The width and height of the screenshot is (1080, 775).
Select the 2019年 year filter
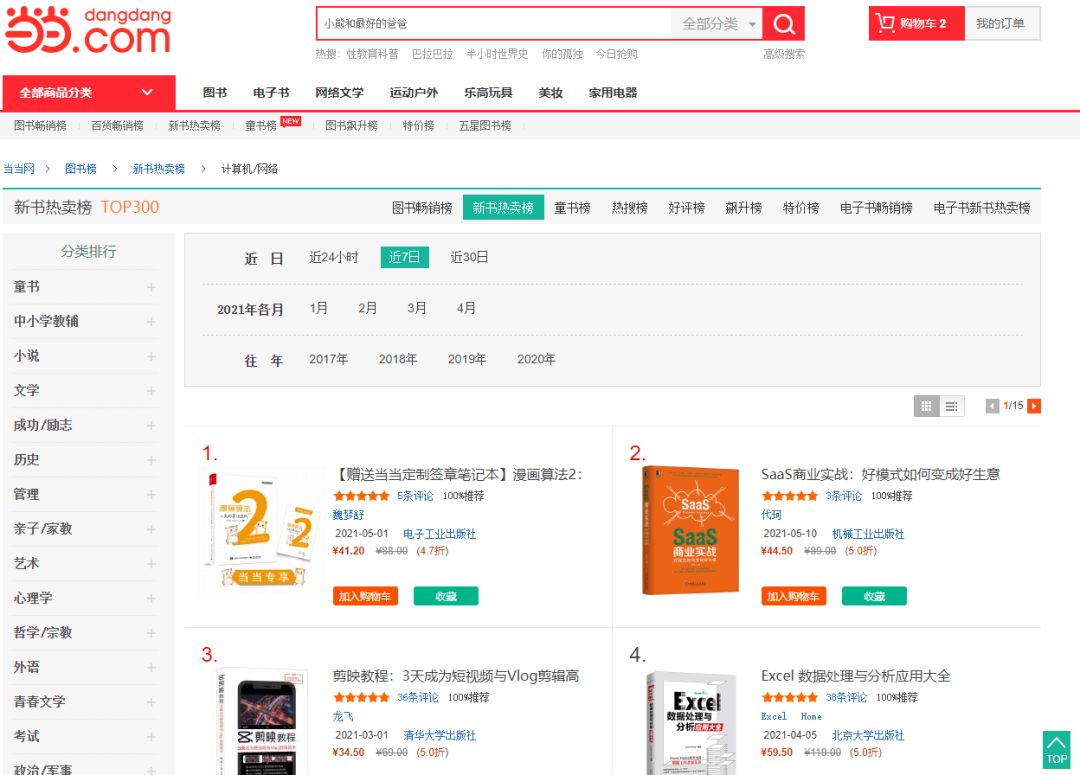467,360
